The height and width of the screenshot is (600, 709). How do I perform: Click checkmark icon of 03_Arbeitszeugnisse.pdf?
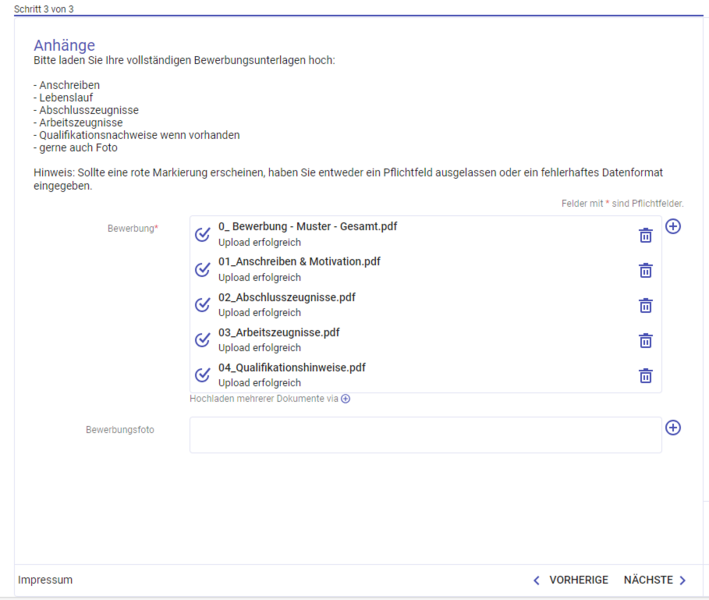[x=203, y=340]
